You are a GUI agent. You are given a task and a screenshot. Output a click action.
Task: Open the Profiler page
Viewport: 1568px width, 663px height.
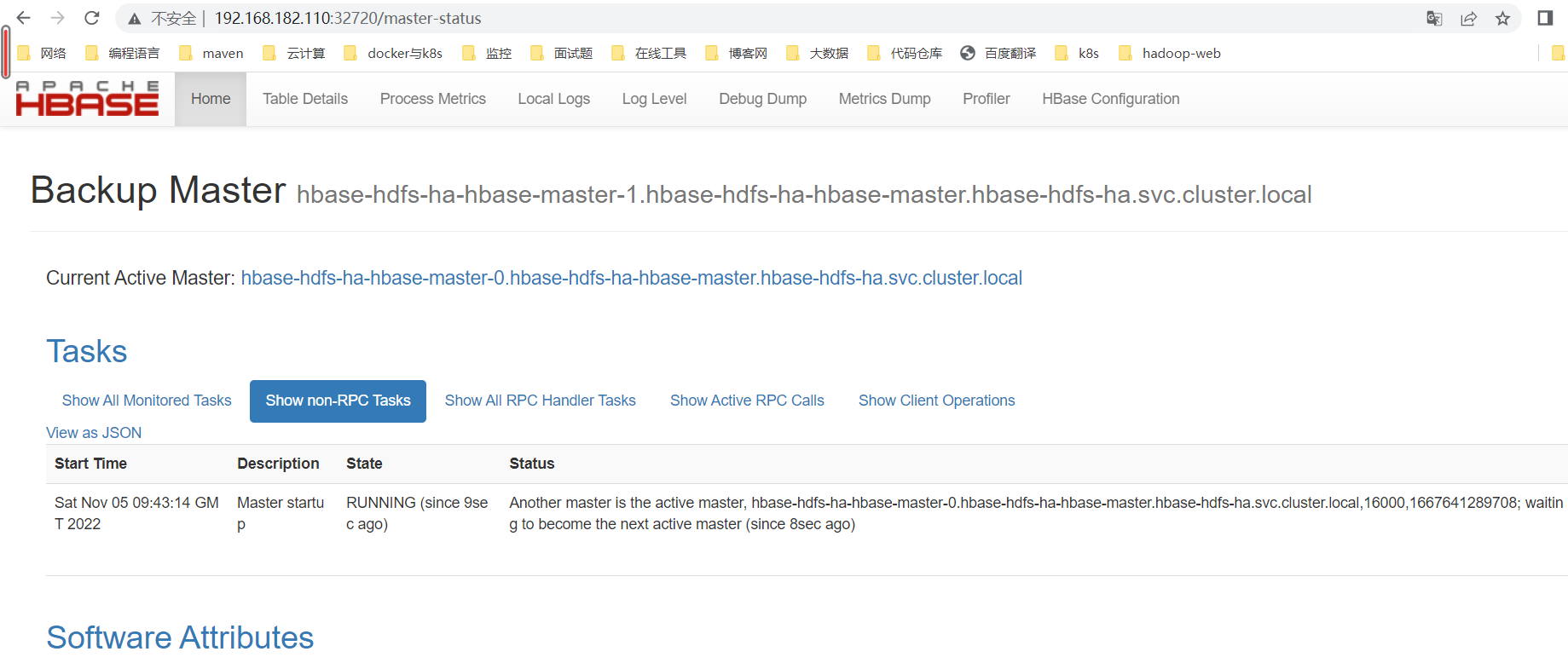coord(987,99)
